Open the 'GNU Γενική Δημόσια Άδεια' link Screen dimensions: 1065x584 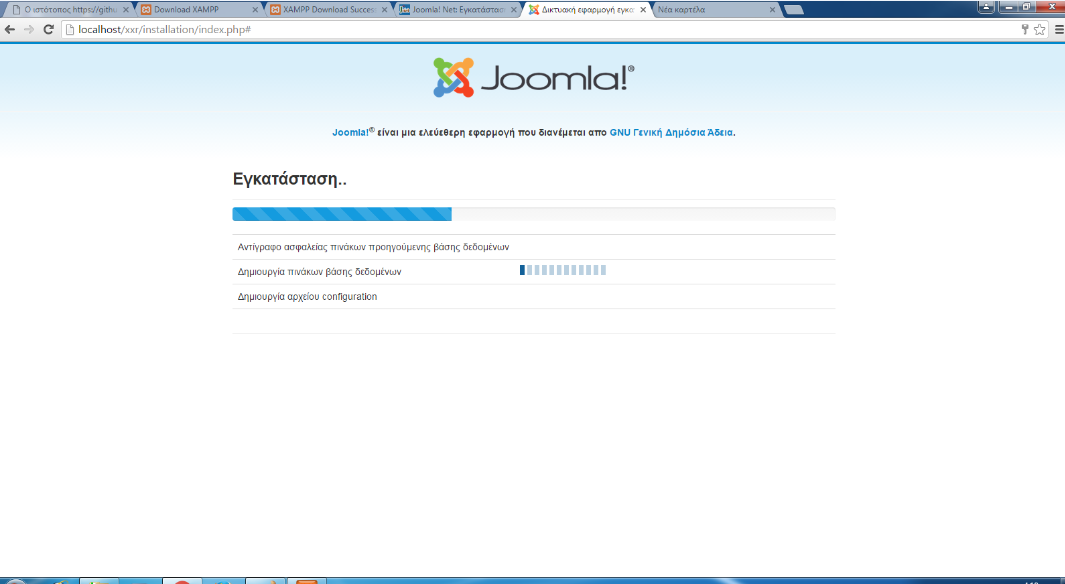pyautogui.click(x=671, y=132)
